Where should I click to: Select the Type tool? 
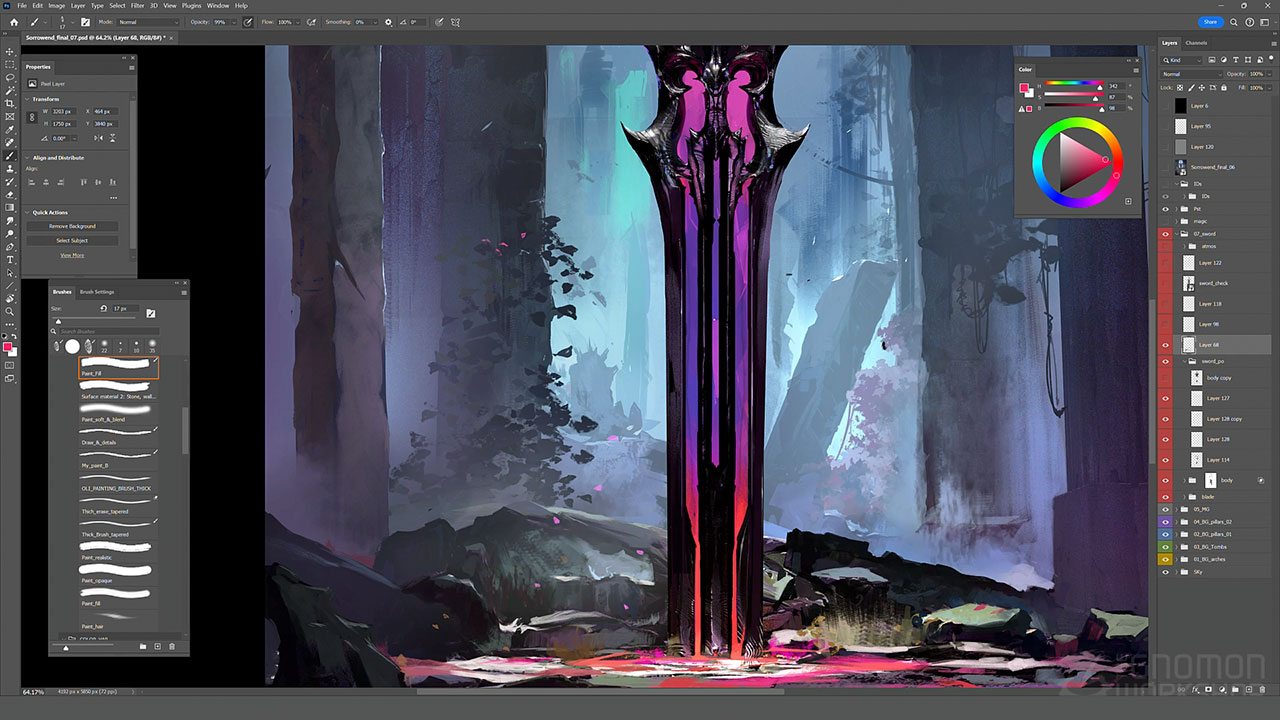[x=10, y=260]
